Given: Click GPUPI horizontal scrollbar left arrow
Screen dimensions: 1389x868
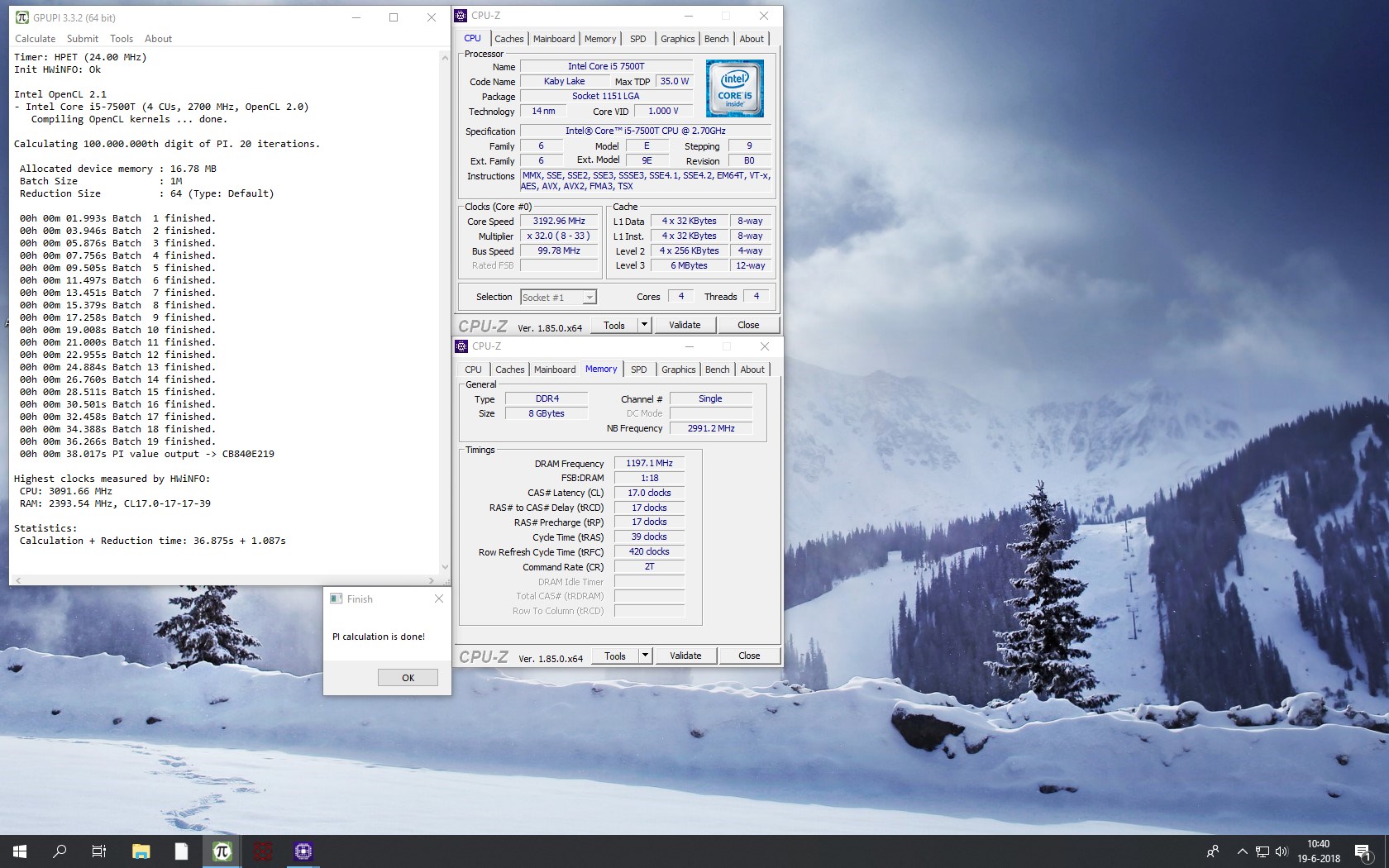Looking at the screenshot, I should click(x=17, y=580).
